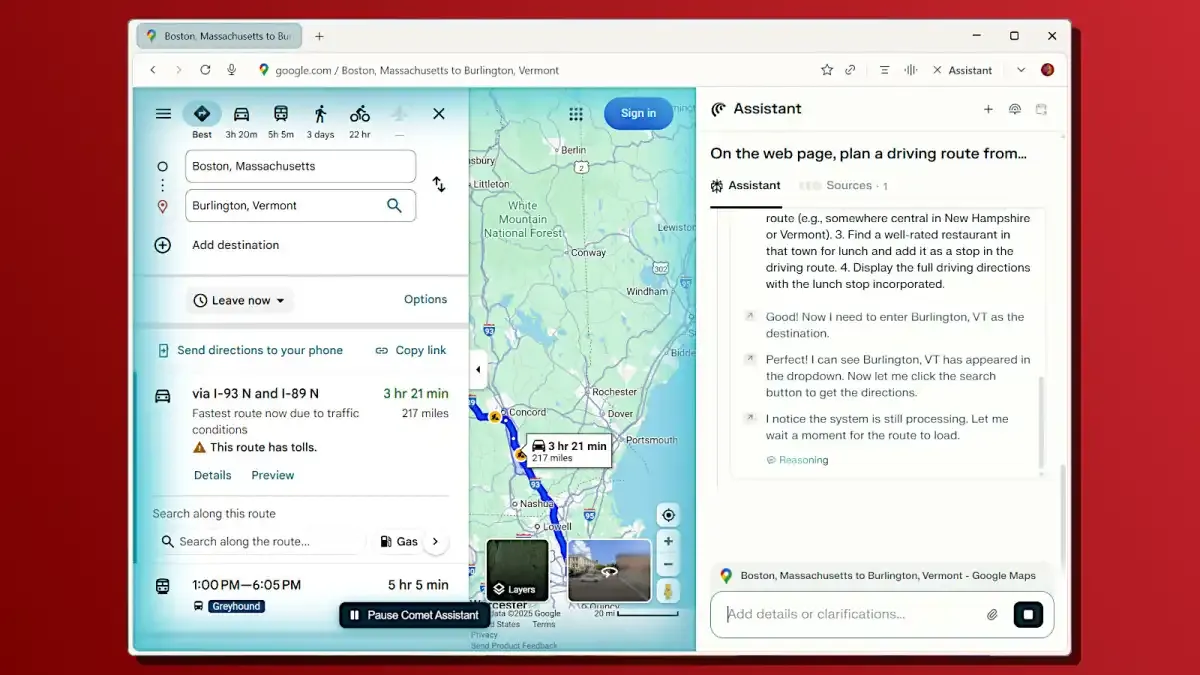1200x675 pixels.
Task: Expand more route search categories
Action: click(x=435, y=541)
